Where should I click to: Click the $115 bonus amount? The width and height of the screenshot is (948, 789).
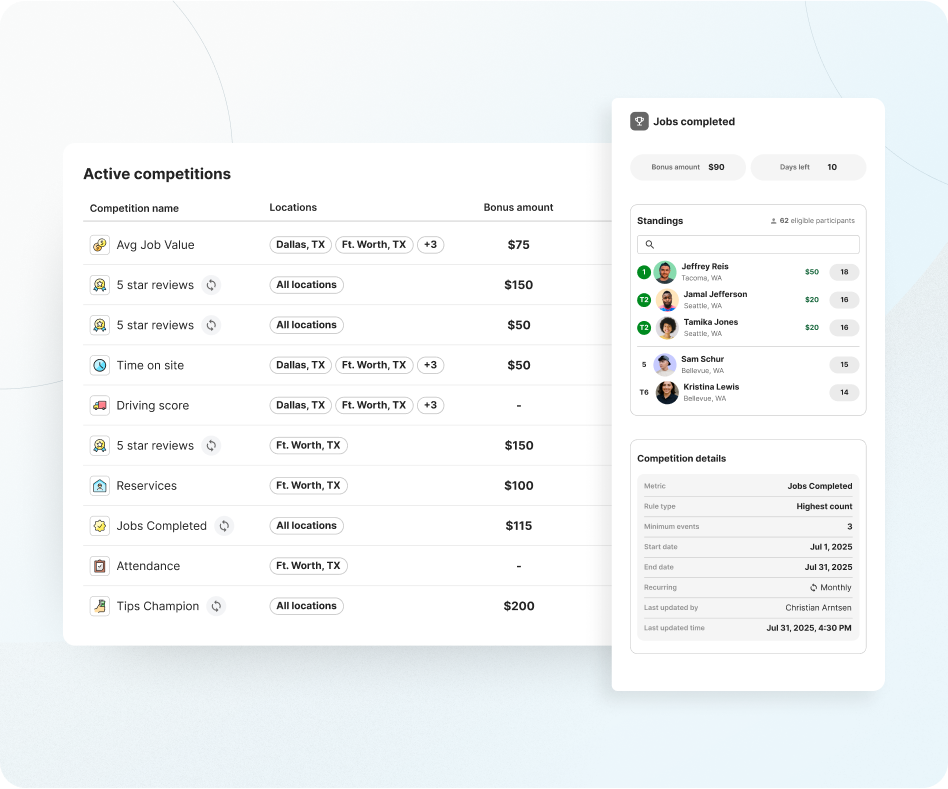click(x=519, y=525)
